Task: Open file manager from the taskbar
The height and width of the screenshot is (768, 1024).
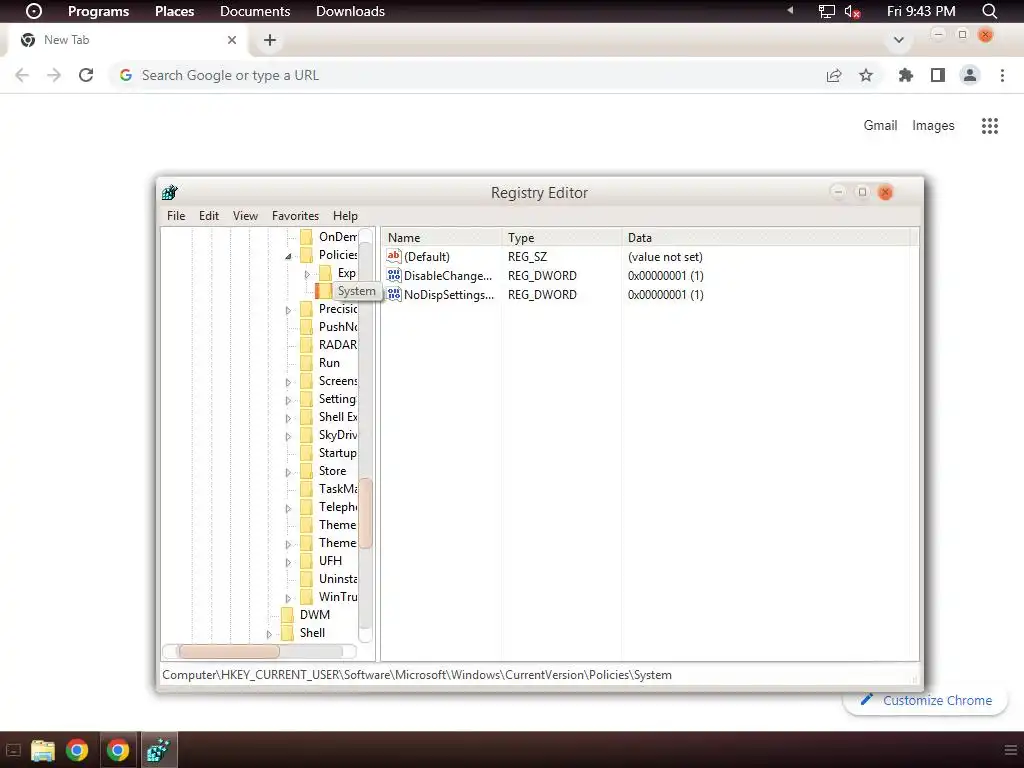Action: click(42, 750)
